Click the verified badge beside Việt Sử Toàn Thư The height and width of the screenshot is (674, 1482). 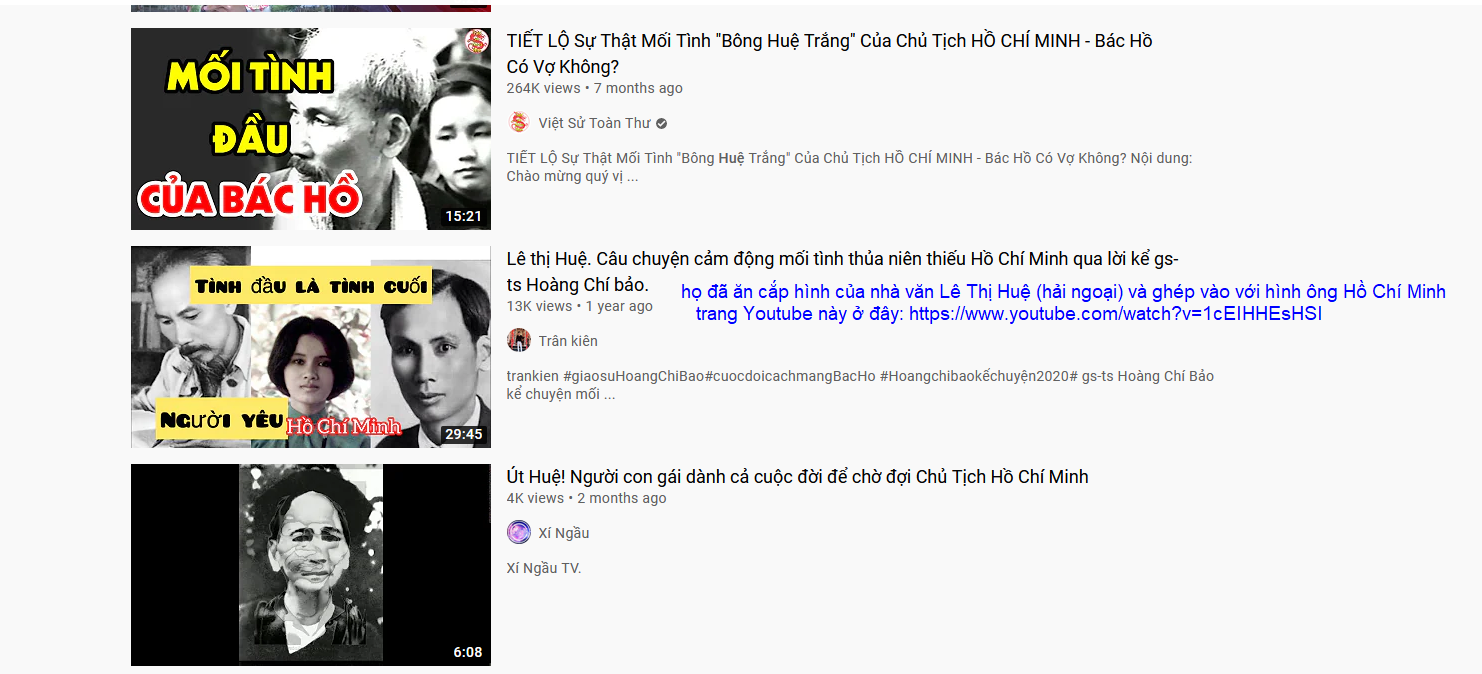[x=661, y=123]
